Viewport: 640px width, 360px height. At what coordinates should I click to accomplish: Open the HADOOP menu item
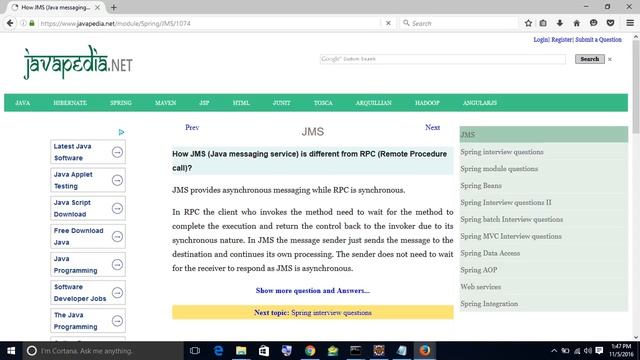click(427, 103)
